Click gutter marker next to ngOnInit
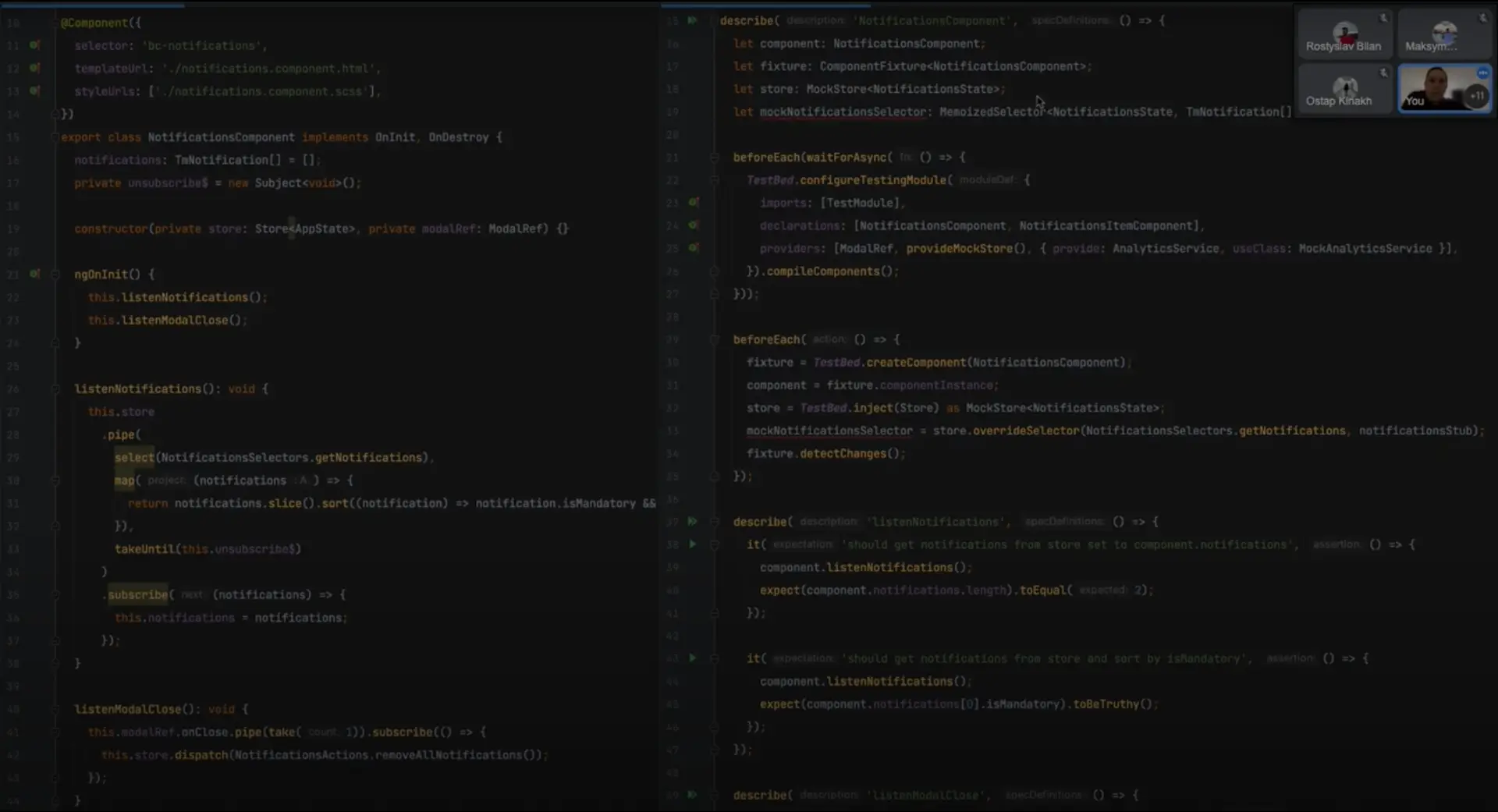The image size is (1498, 812). tap(34, 274)
